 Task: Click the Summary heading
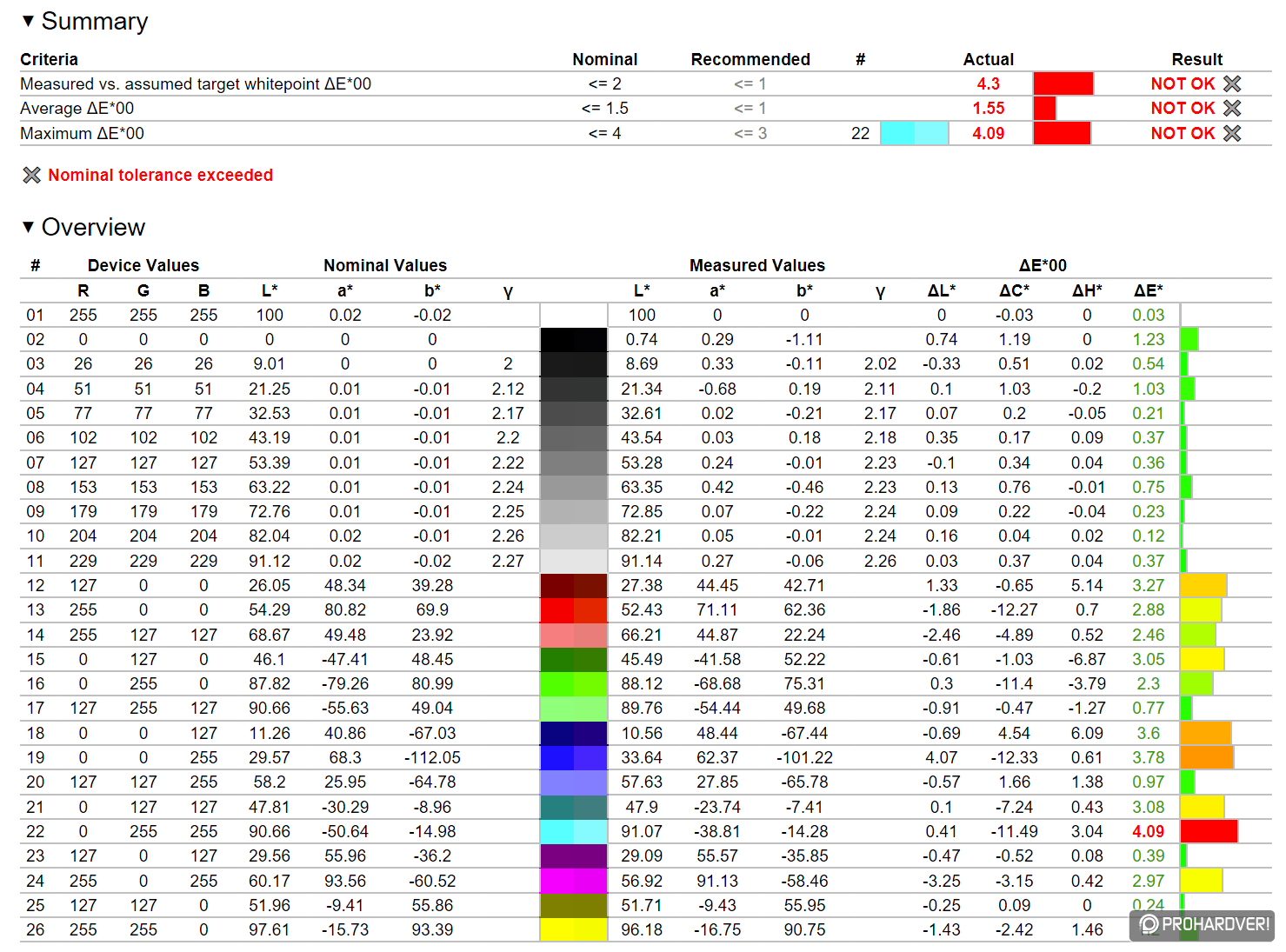click(95, 21)
